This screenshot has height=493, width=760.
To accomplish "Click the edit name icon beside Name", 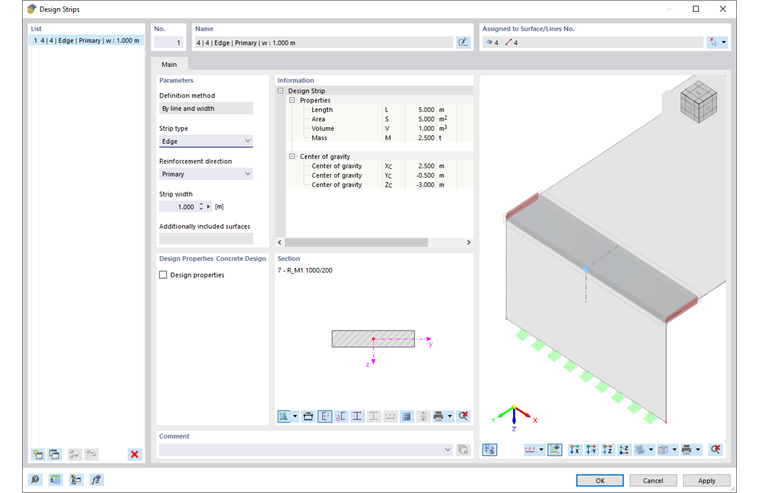I will (463, 43).
